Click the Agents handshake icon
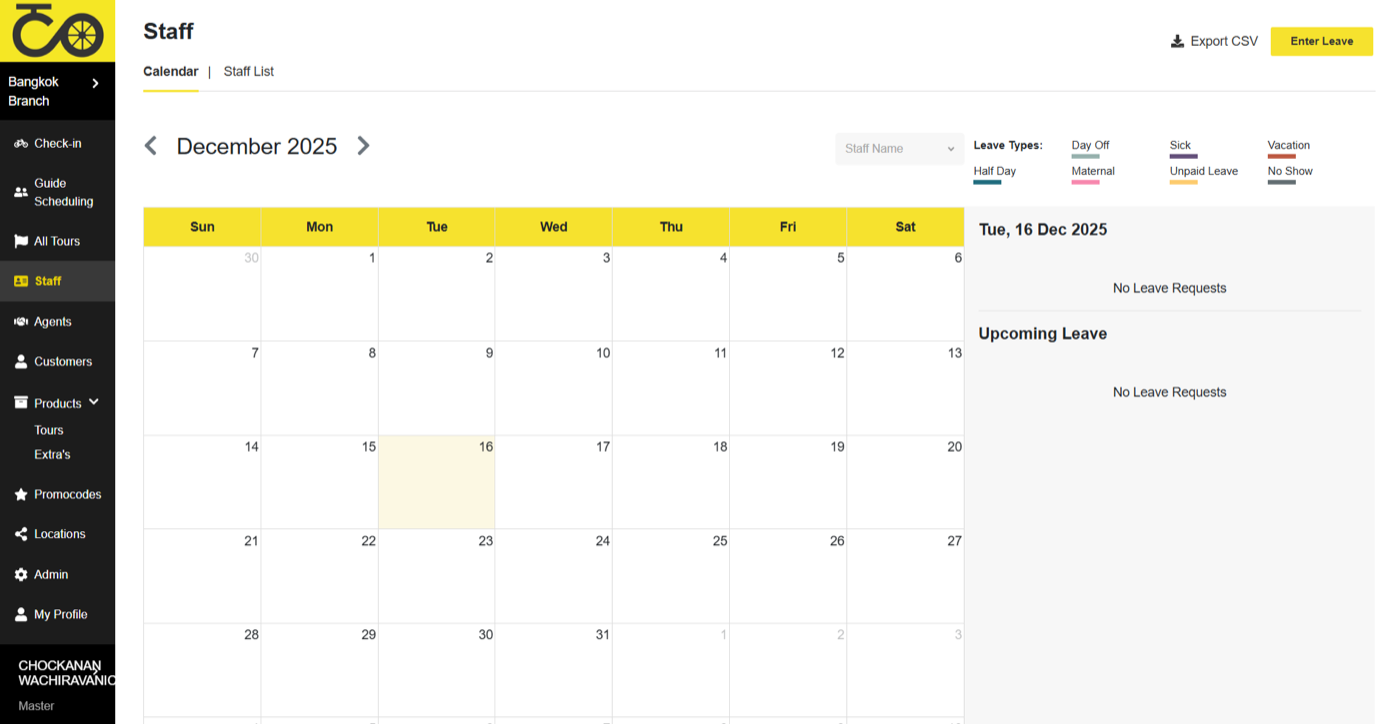1400x724 pixels. 21,322
